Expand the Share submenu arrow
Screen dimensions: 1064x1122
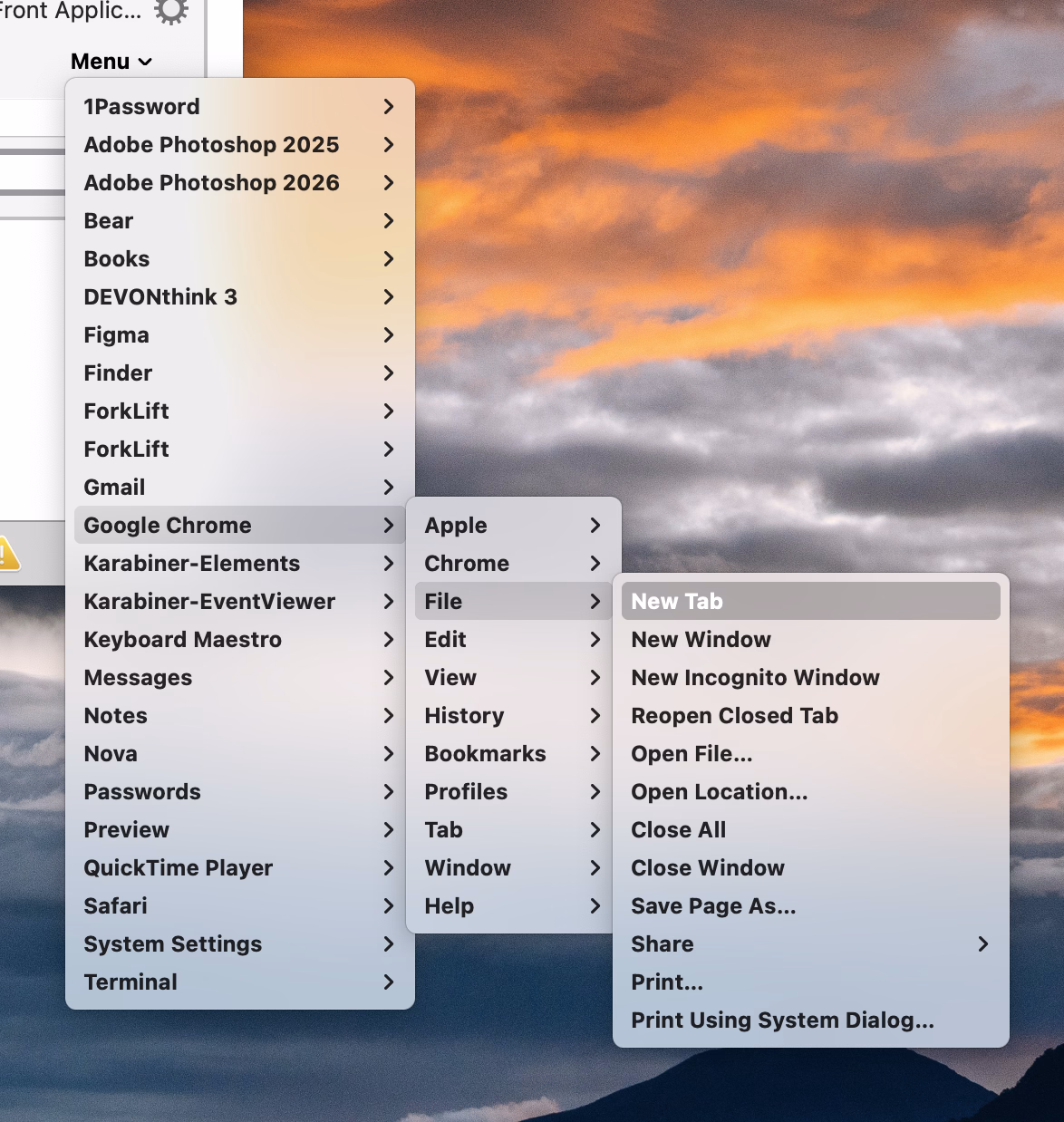pyautogui.click(x=982, y=944)
